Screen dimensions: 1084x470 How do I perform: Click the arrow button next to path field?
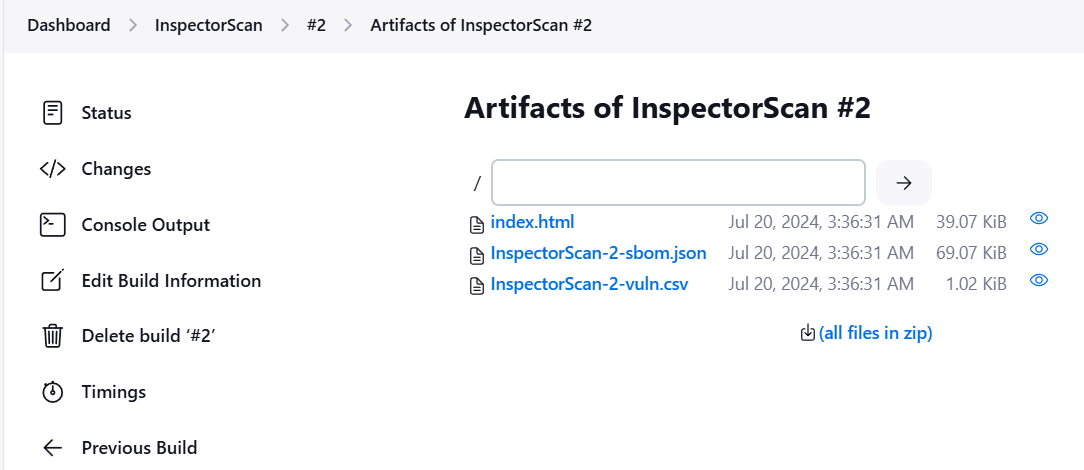coord(904,182)
